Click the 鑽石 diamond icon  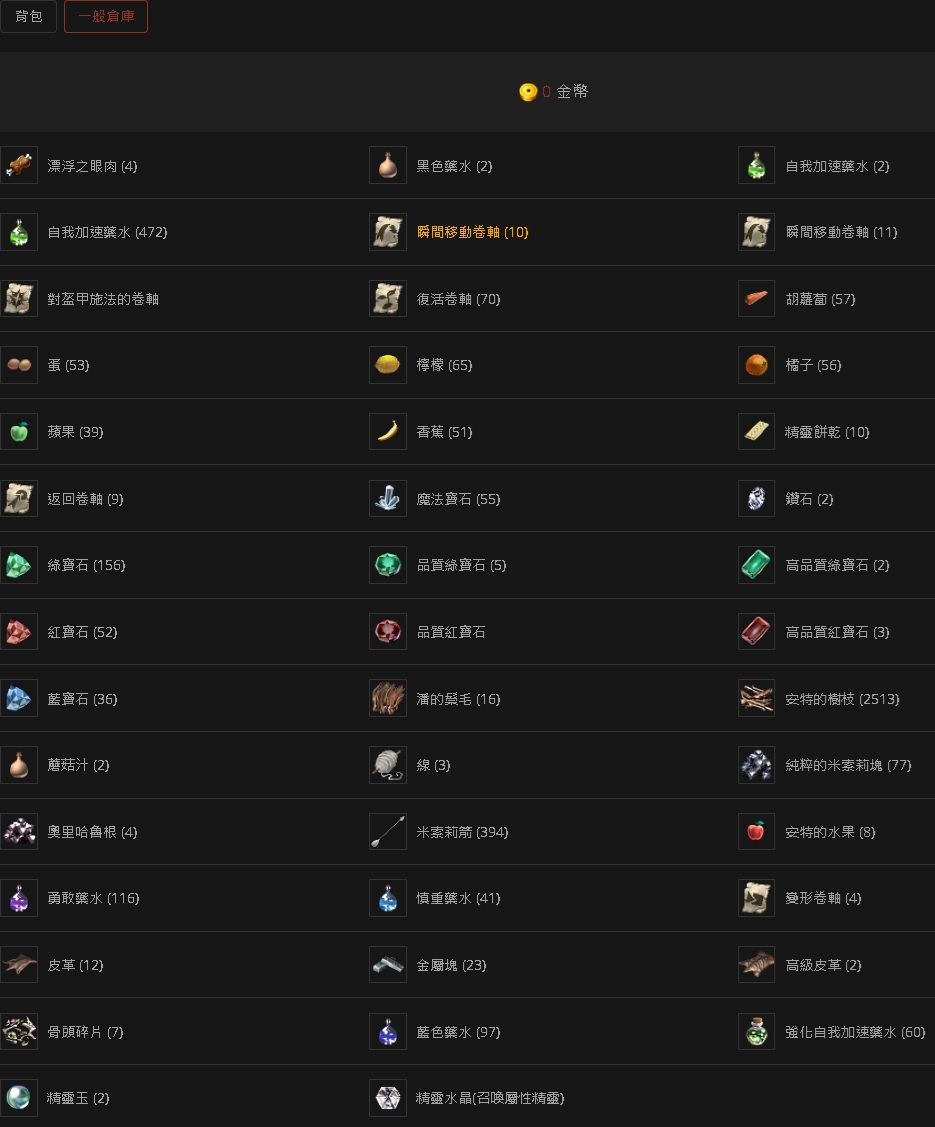[x=757, y=498]
